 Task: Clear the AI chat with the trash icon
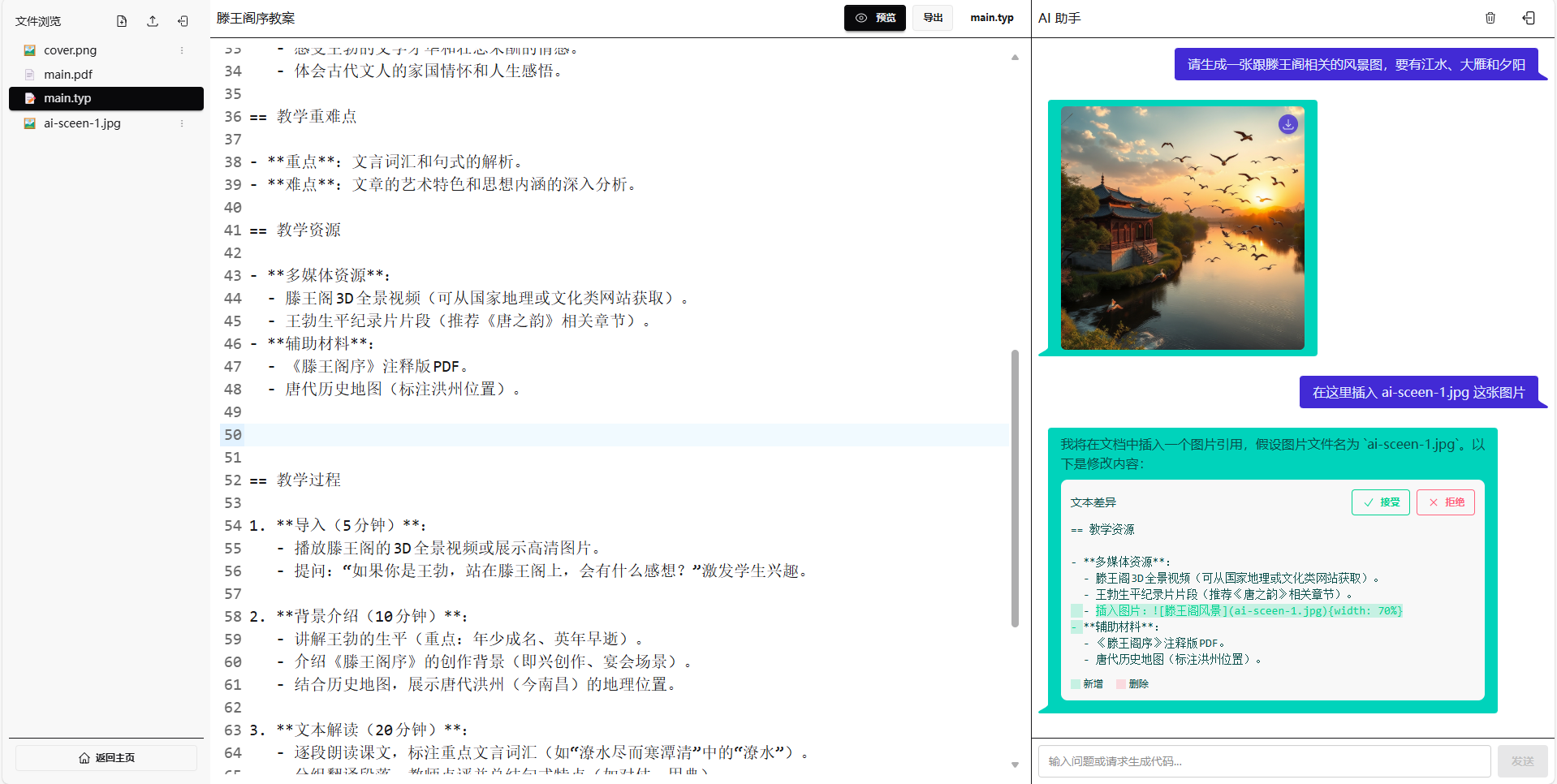point(1490,17)
